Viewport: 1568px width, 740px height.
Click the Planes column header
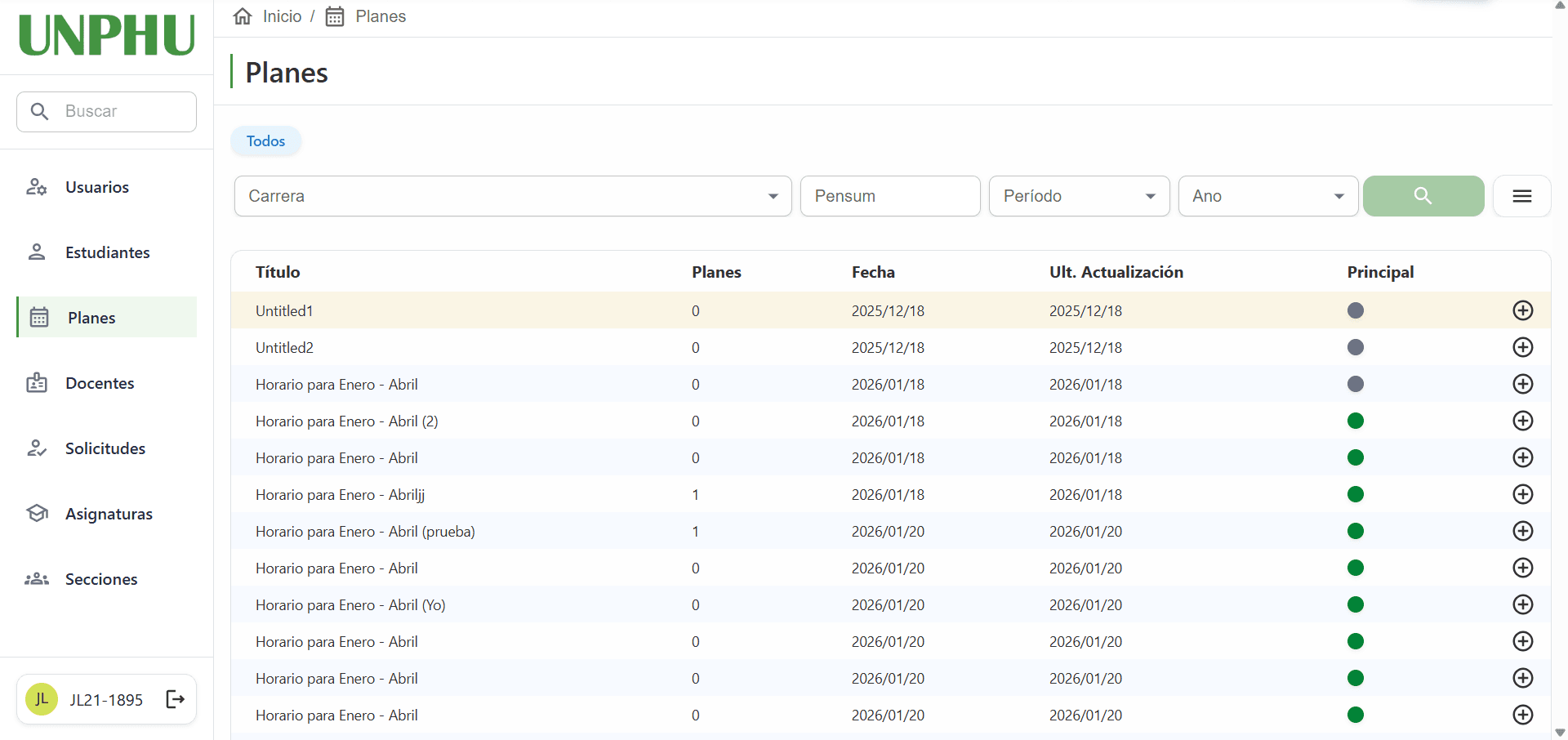click(x=716, y=272)
